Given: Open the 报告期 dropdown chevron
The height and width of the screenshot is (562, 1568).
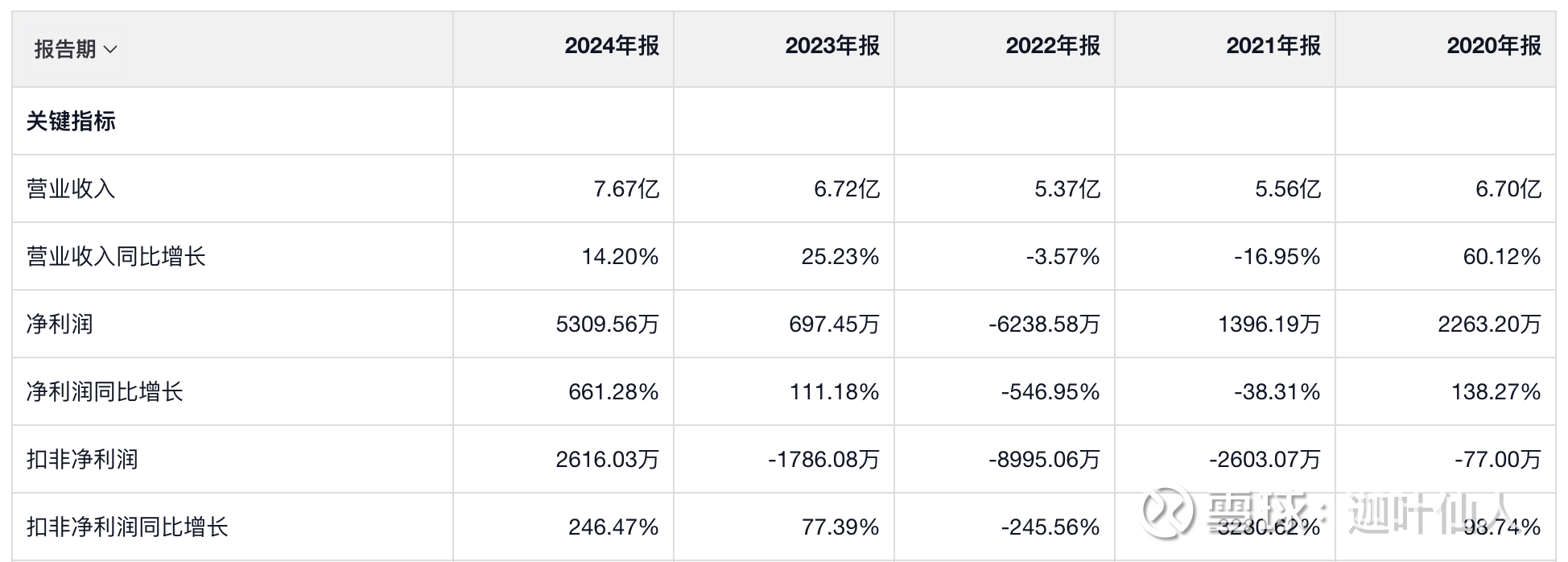Looking at the screenshot, I should point(111,50).
